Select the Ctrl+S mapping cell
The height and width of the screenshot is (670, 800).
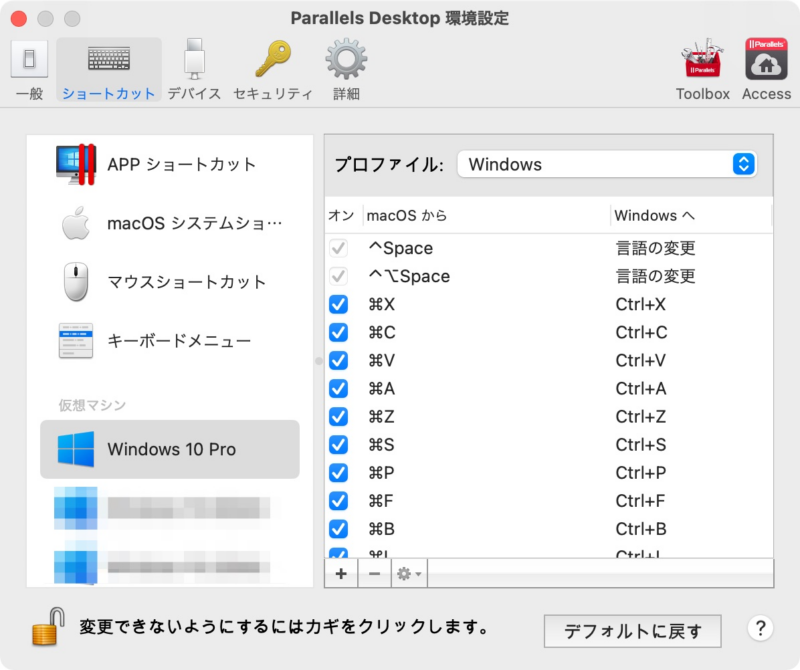(x=641, y=445)
